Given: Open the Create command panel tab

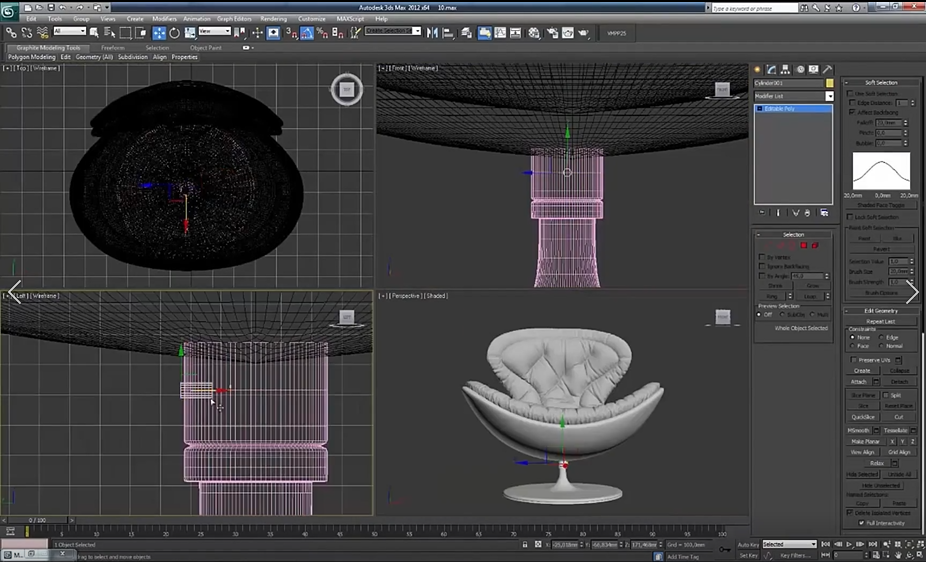Looking at the screenshot, I should (x=758, y=70).
